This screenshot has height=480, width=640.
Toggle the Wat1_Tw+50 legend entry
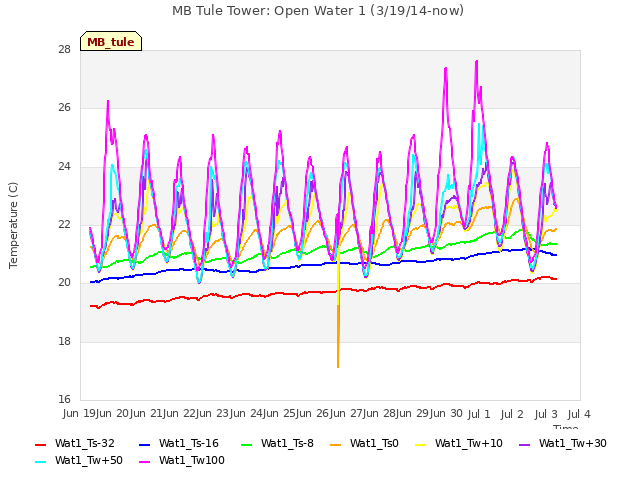(x=79, y=461)
